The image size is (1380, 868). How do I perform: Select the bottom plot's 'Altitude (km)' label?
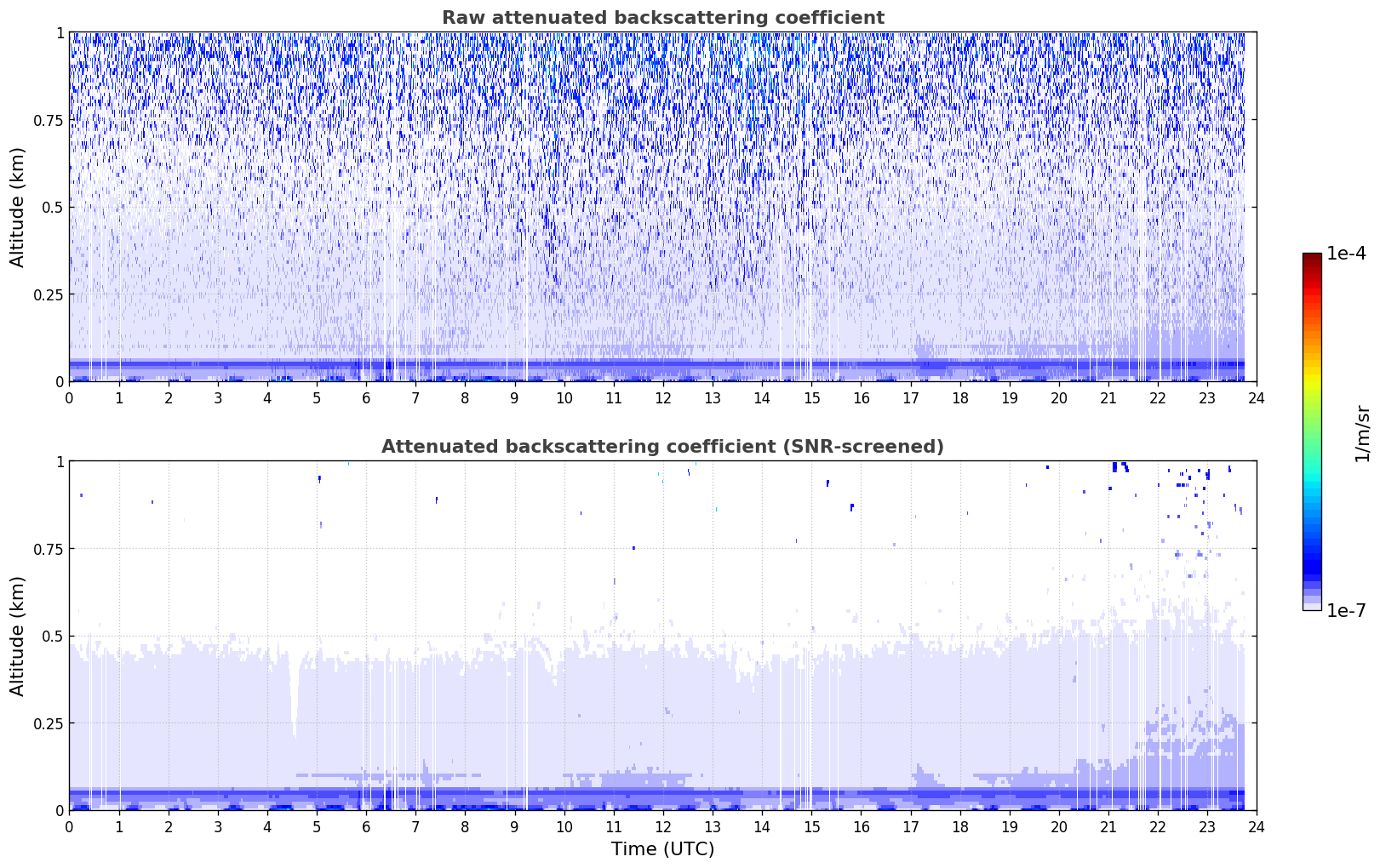click(18, 636)
